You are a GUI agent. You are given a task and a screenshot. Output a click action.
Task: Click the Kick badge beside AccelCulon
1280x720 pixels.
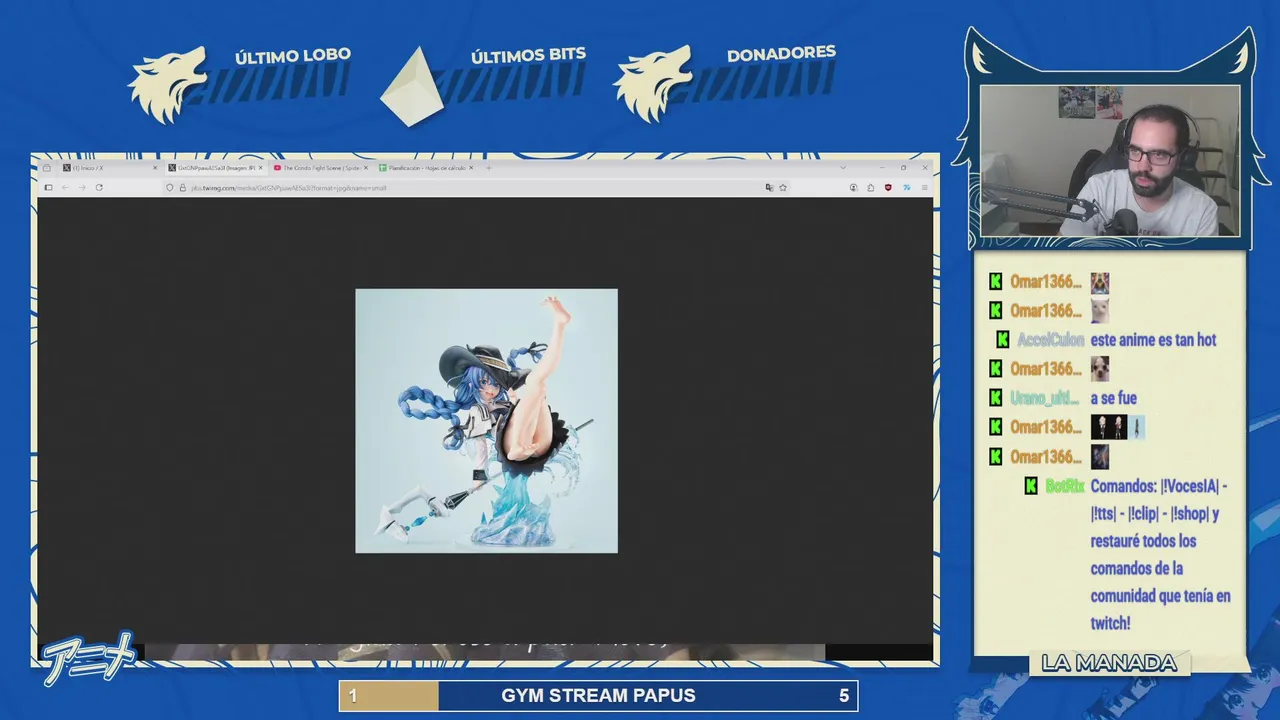tap(1003, 340)
